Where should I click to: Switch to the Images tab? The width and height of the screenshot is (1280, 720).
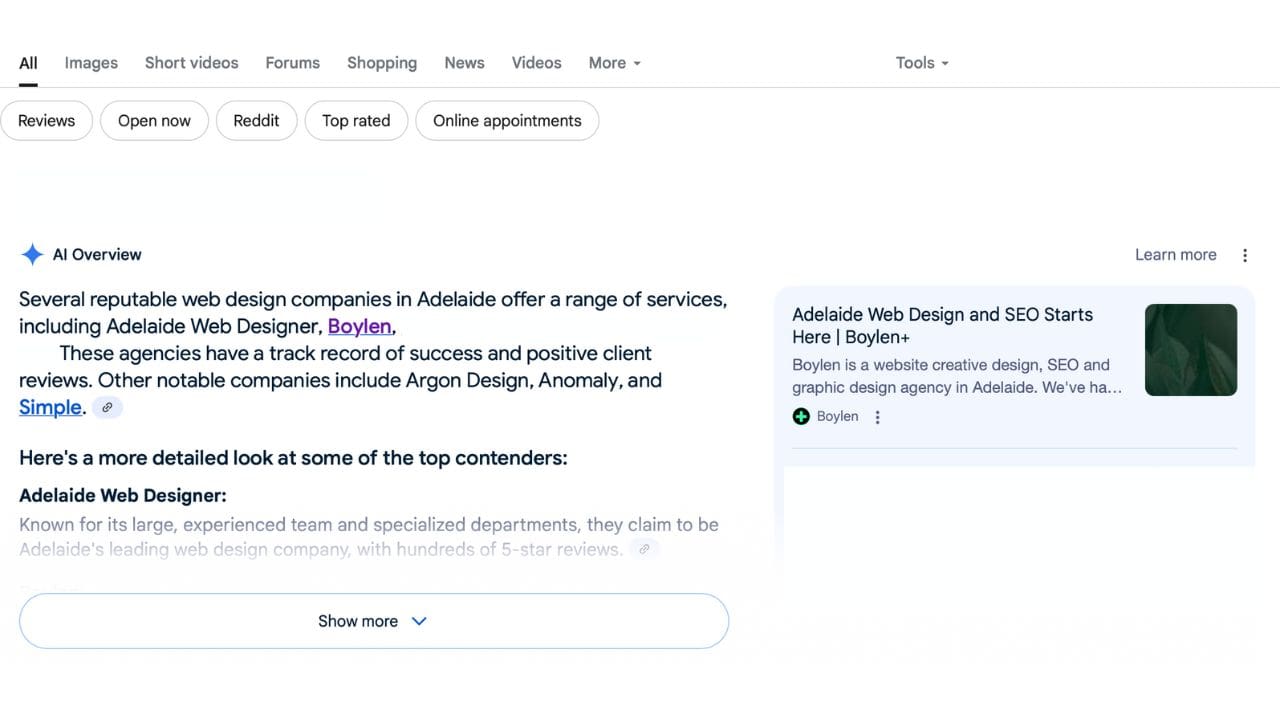point(91,63)
